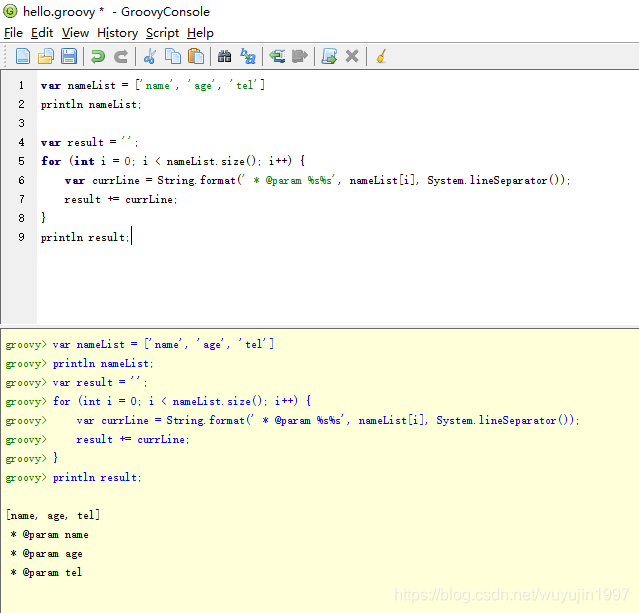Open the Script menu
The image size is (639, 613).
pyautogui.click(x=162, y=33)
